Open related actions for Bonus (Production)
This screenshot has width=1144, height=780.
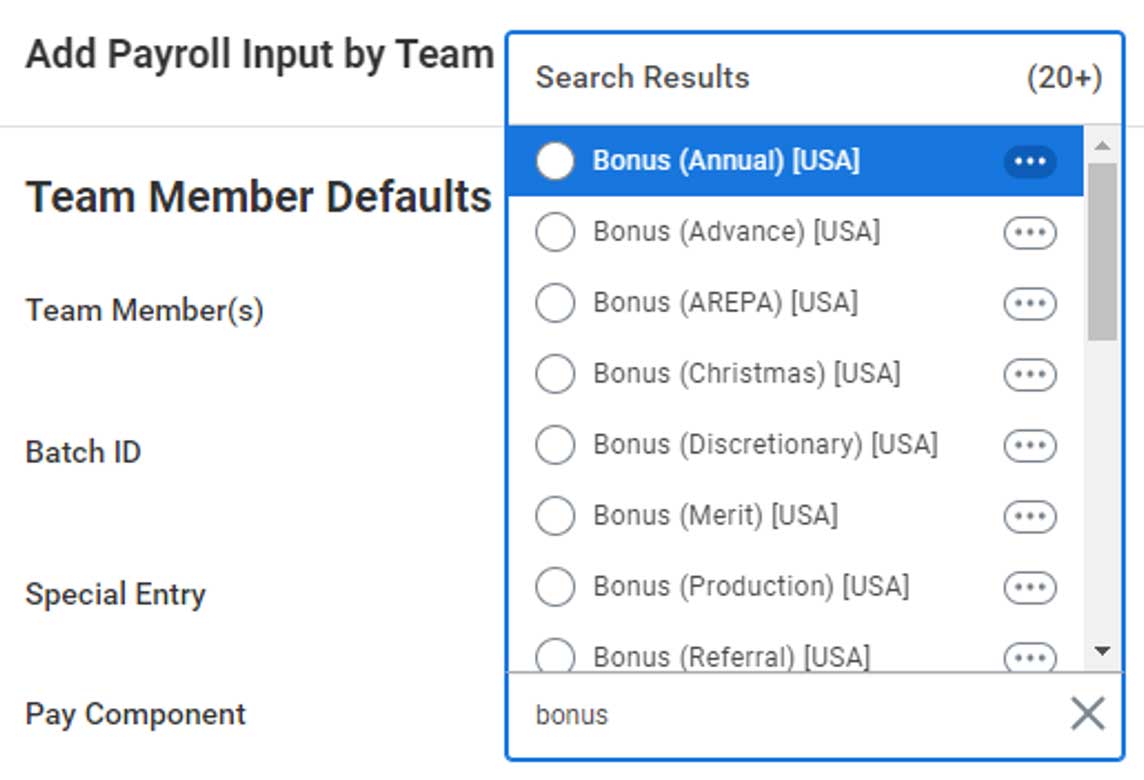coord(1030,587)
